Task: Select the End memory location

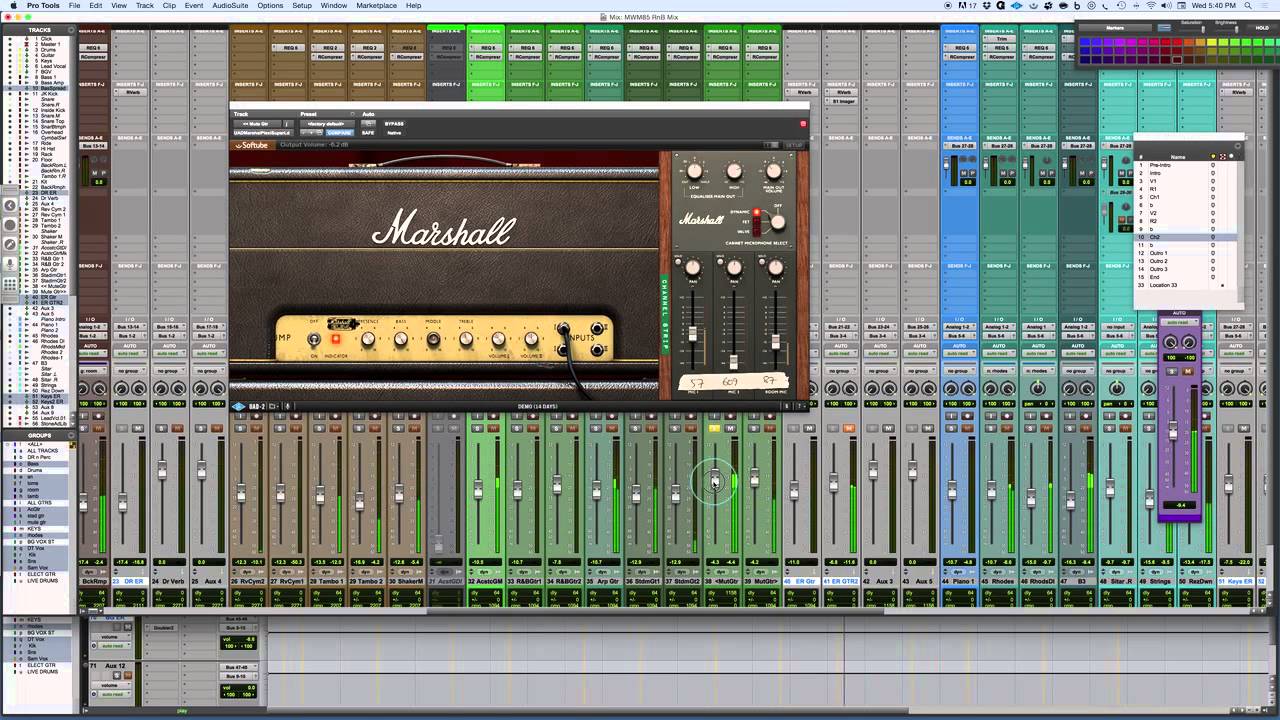Action: tap(1187, 277)
